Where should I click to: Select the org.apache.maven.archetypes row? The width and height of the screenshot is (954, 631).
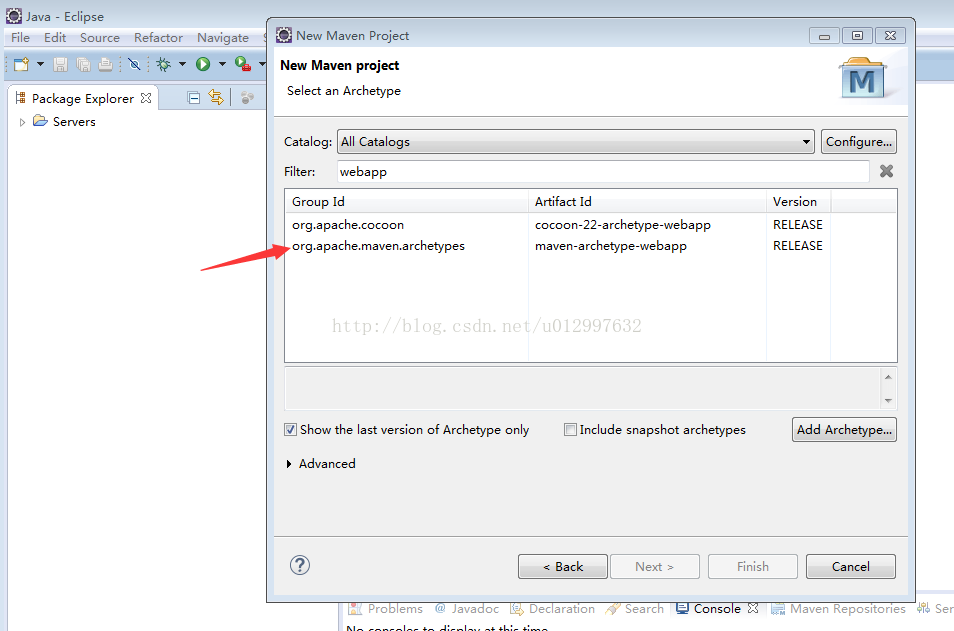click(591, 246)
